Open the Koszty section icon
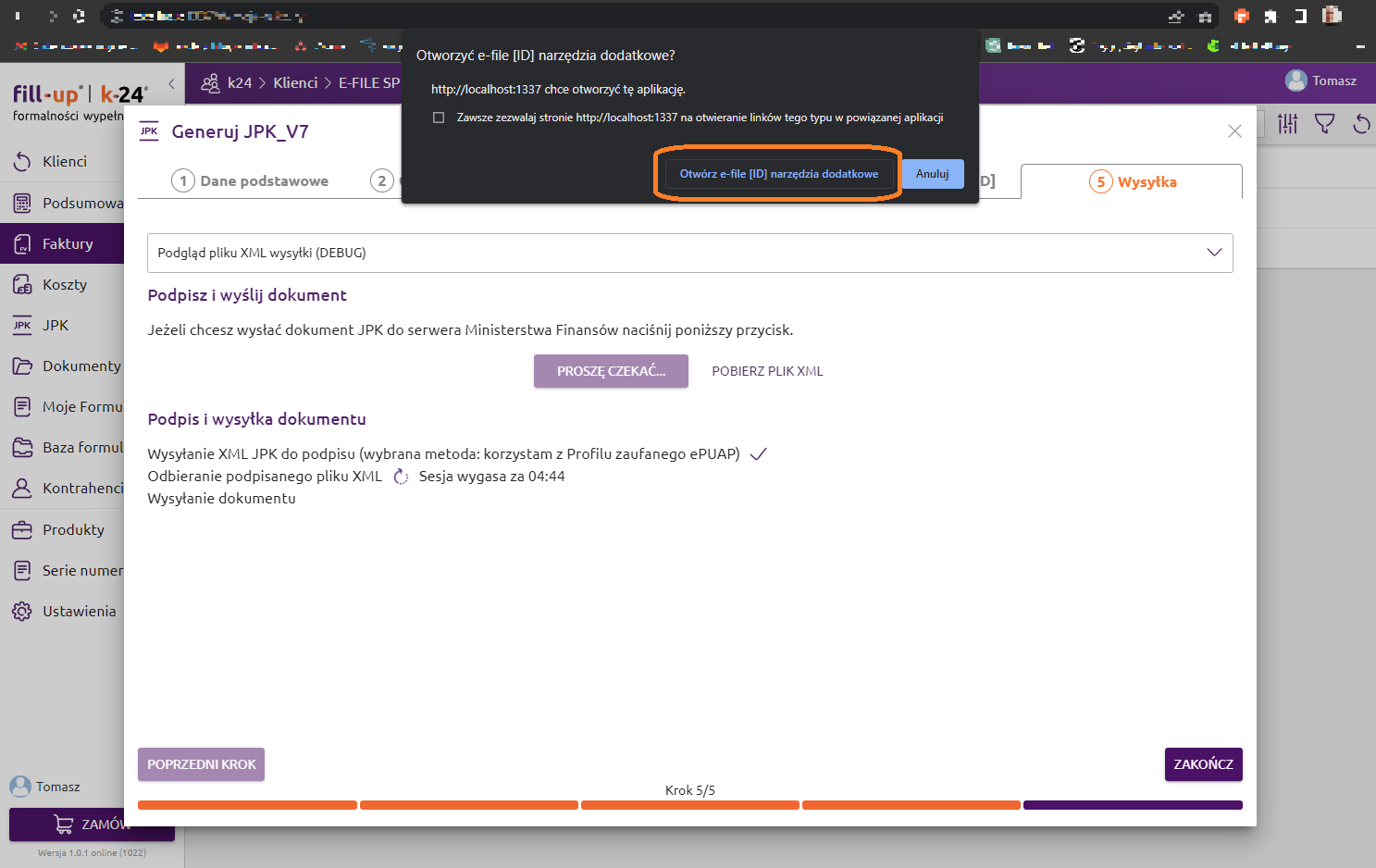The width and height of the screenshot is (1376, 868). pyautogui.click(x=22, y=285)
